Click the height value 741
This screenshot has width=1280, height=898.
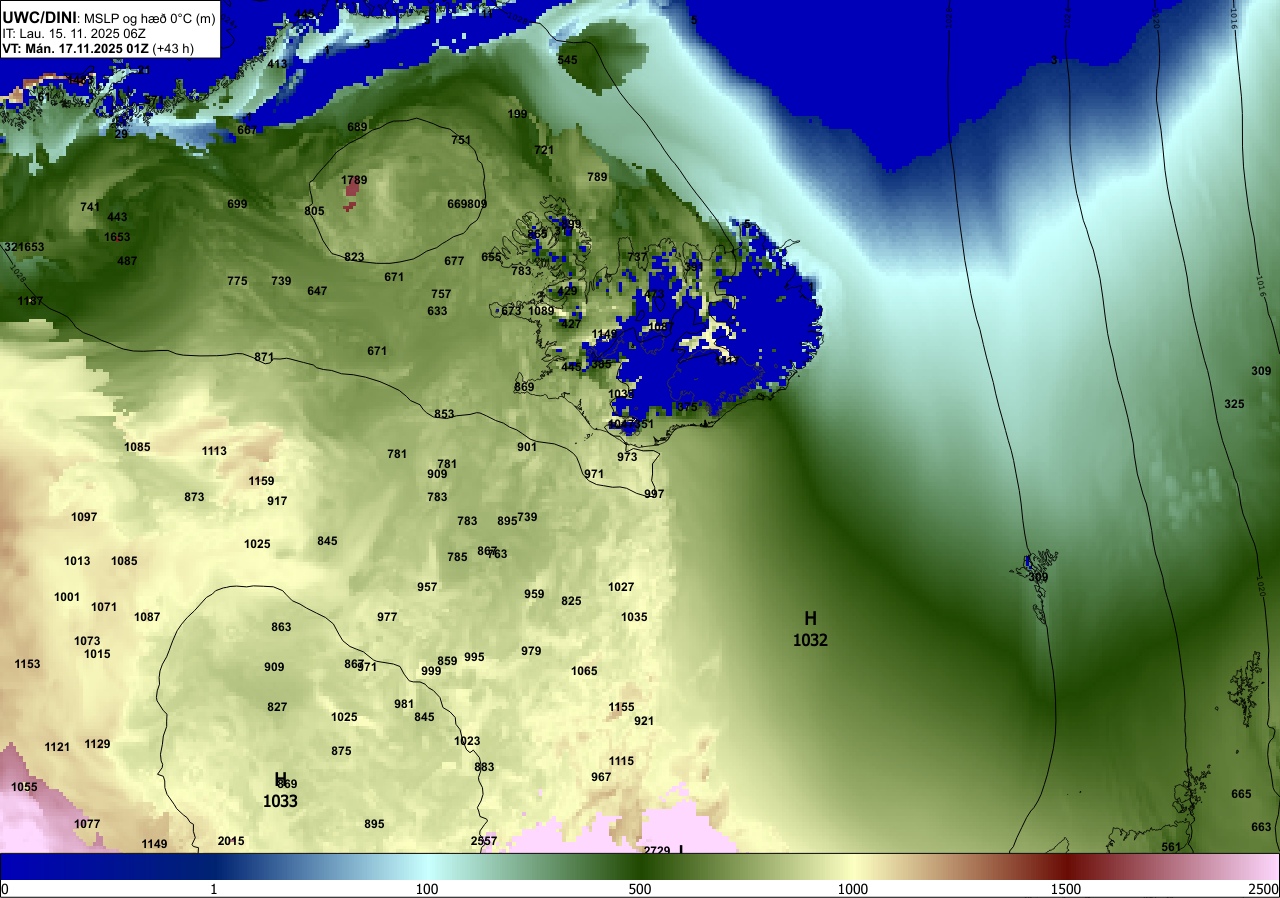90,207
